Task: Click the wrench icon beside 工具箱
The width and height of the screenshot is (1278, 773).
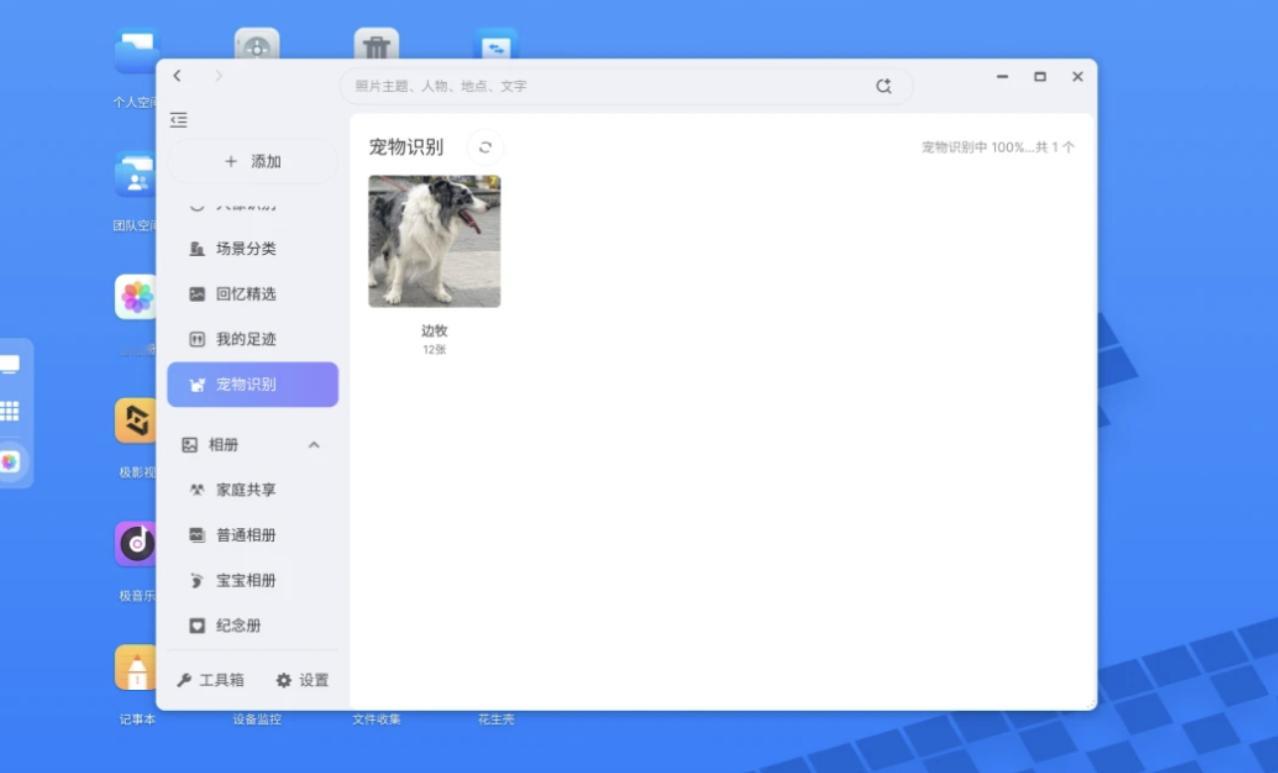Action: coord(184,680)
